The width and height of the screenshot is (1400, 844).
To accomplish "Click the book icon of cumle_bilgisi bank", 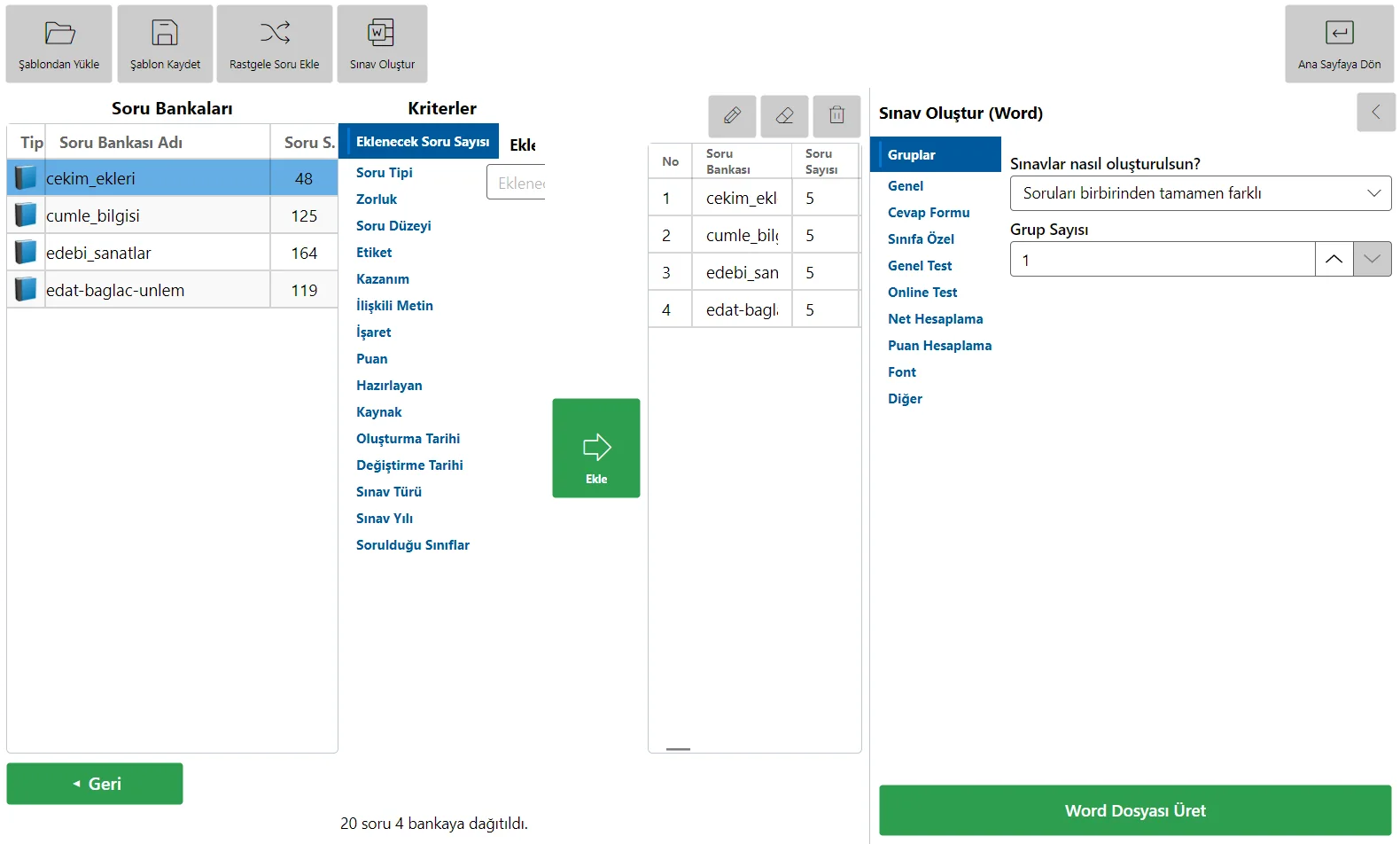I will (x=26, y=215).
